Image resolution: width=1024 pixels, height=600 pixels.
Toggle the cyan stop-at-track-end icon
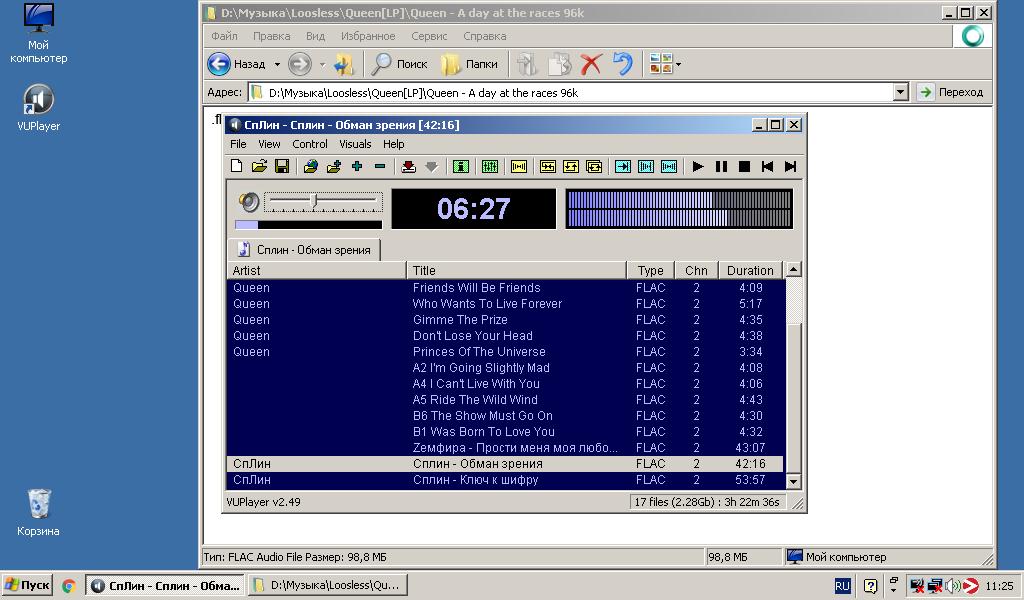(x=623, y=166)
